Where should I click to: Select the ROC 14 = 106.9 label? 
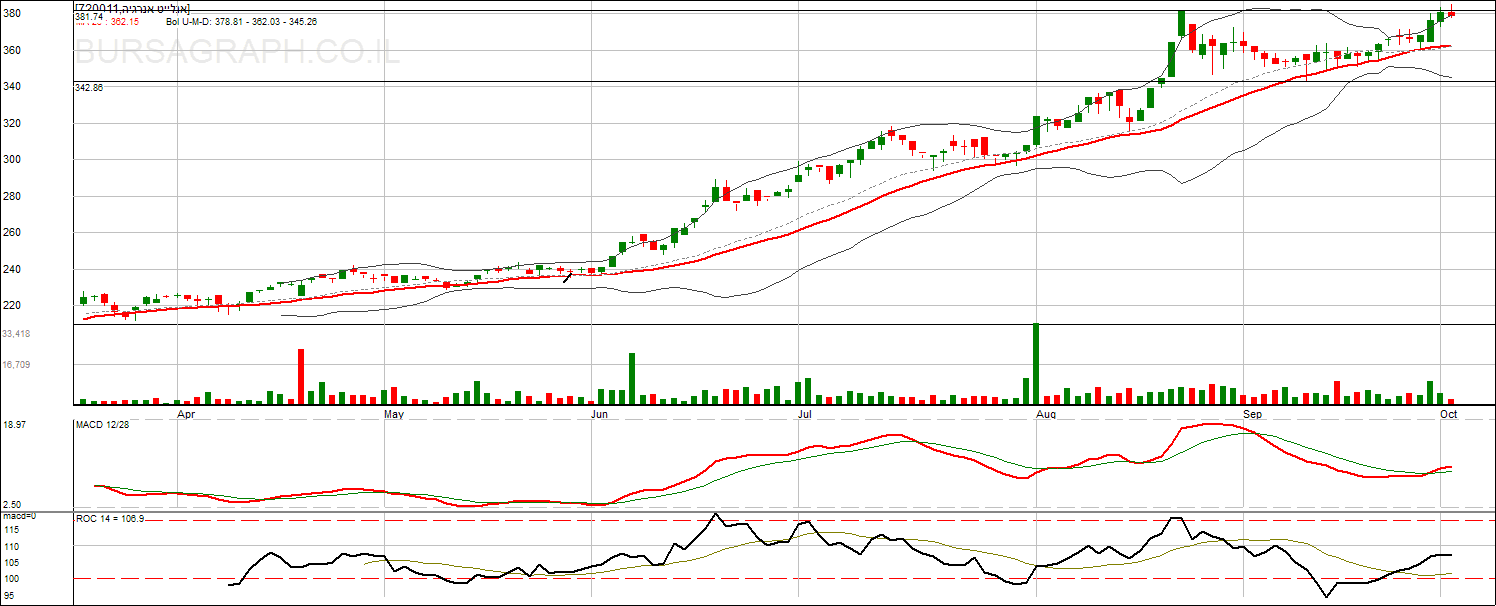point(111,519)
